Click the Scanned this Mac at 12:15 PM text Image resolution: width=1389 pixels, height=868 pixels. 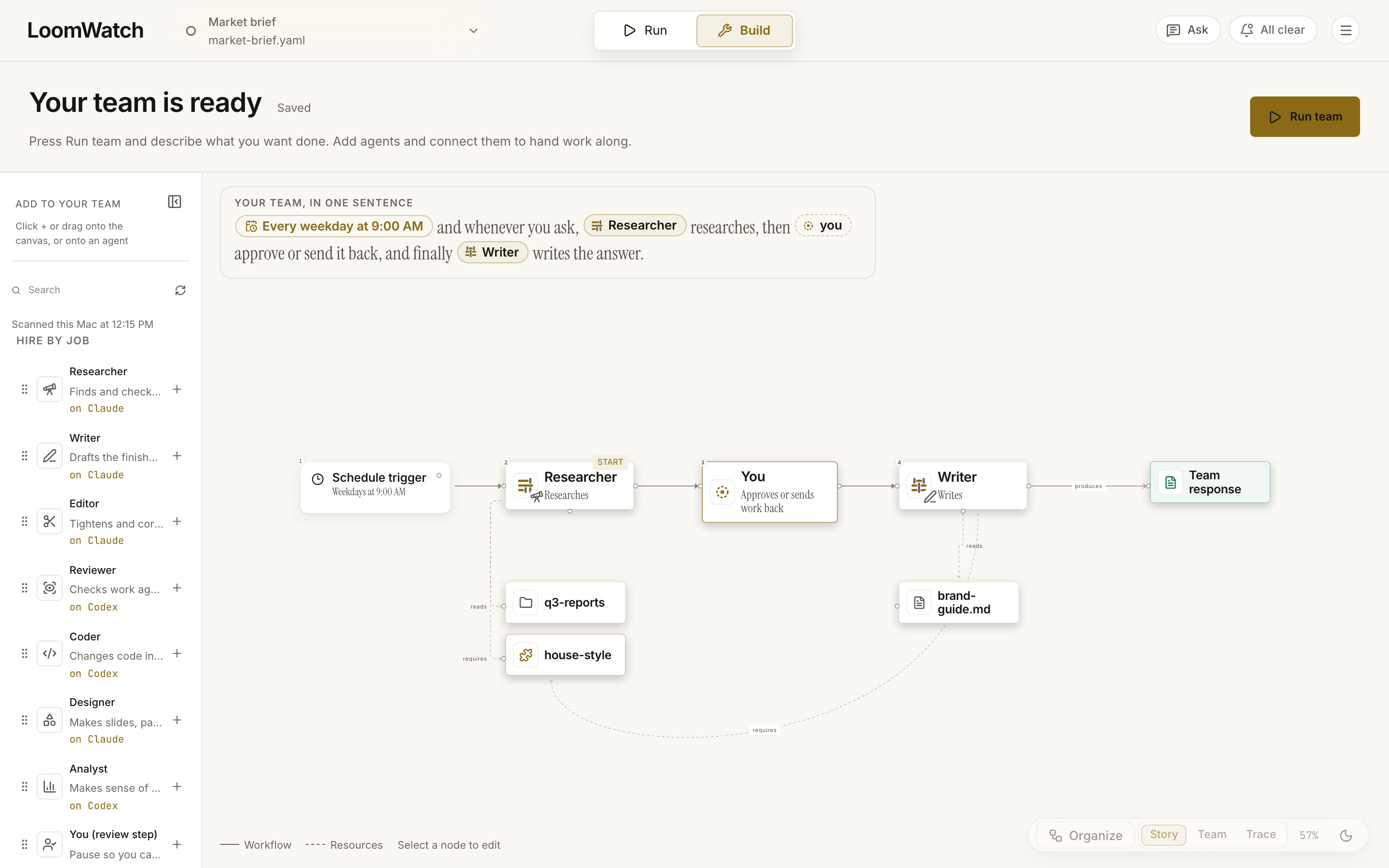coord(82,325)
